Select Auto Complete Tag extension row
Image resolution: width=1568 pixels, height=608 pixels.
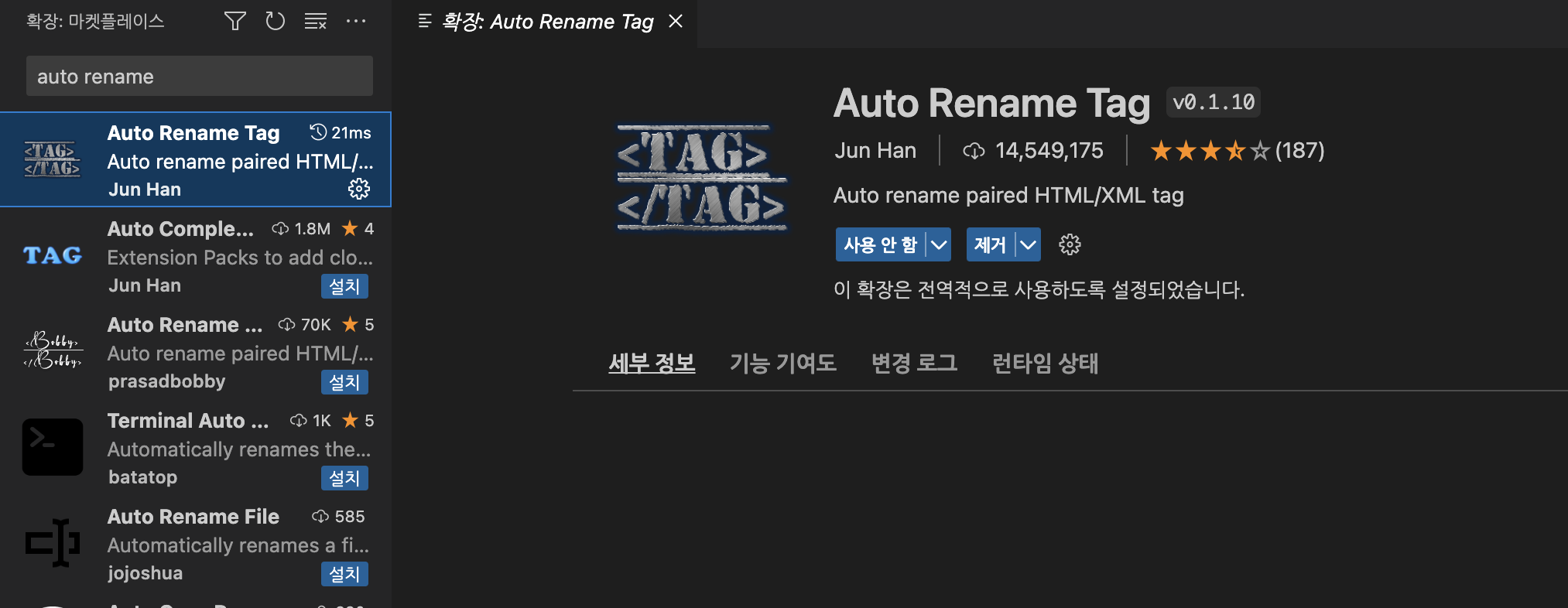click(196, 256)
